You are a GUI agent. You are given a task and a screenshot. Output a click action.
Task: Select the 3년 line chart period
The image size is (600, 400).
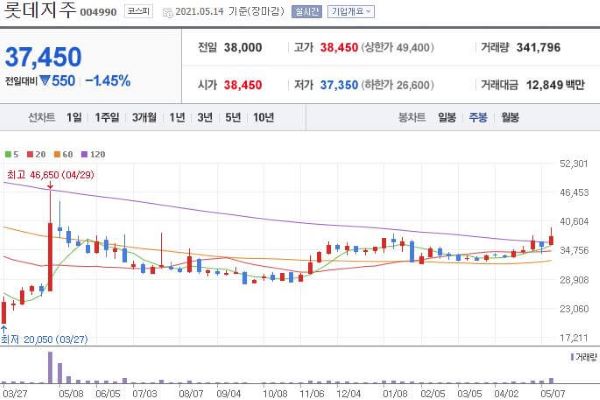coord(205,118)
